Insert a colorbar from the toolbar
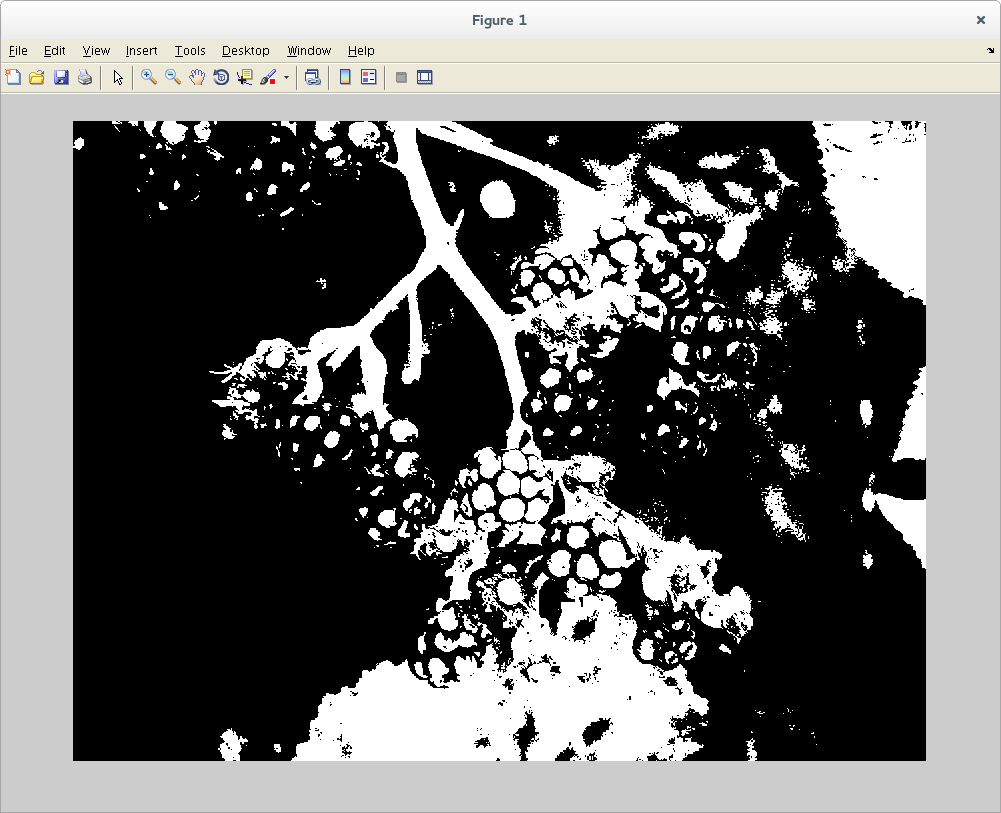The width and height of the screenshot is (1001, 813). point(345,77)
